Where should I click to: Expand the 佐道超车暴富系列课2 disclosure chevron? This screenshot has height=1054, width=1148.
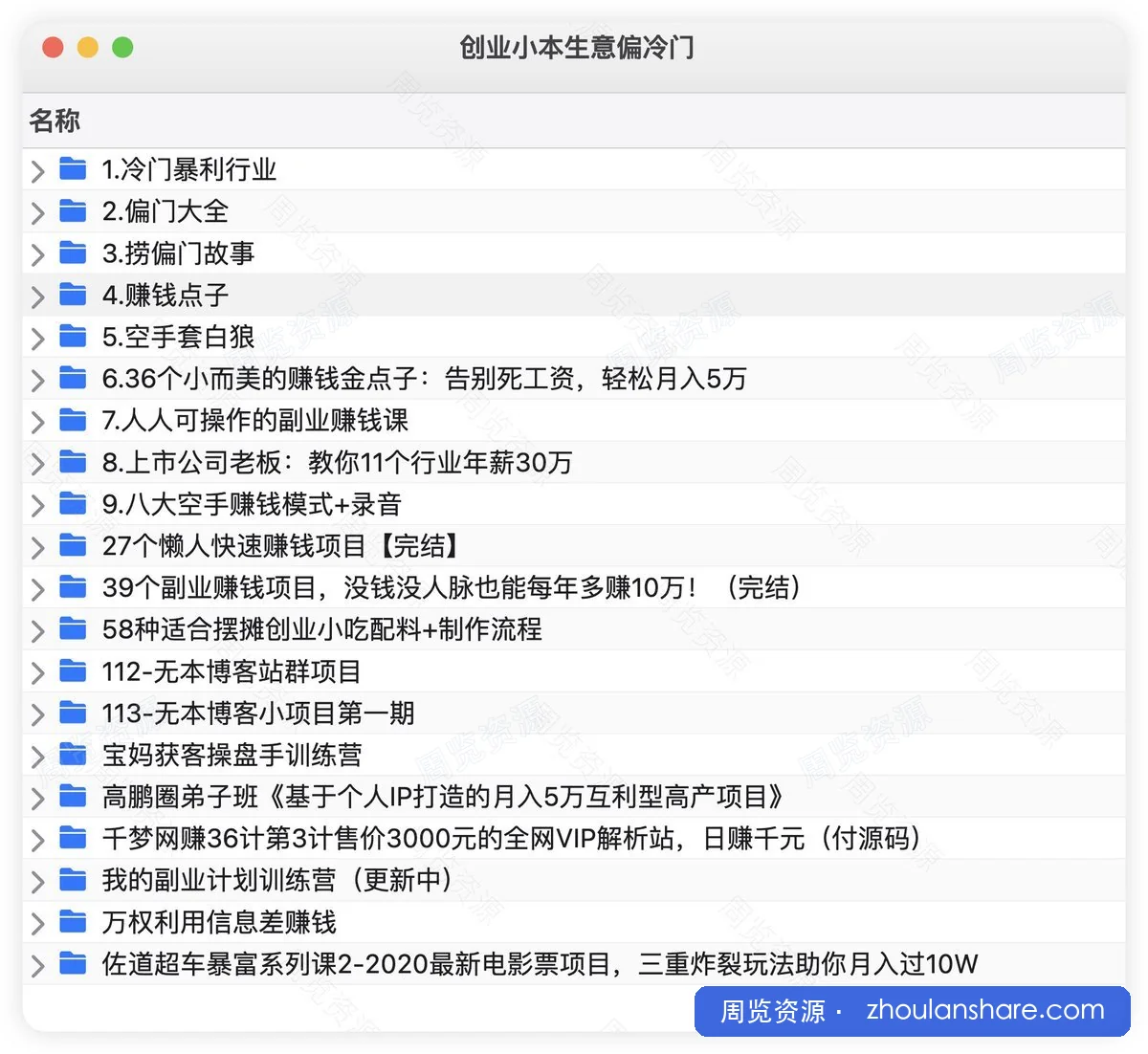pos(37,966)
